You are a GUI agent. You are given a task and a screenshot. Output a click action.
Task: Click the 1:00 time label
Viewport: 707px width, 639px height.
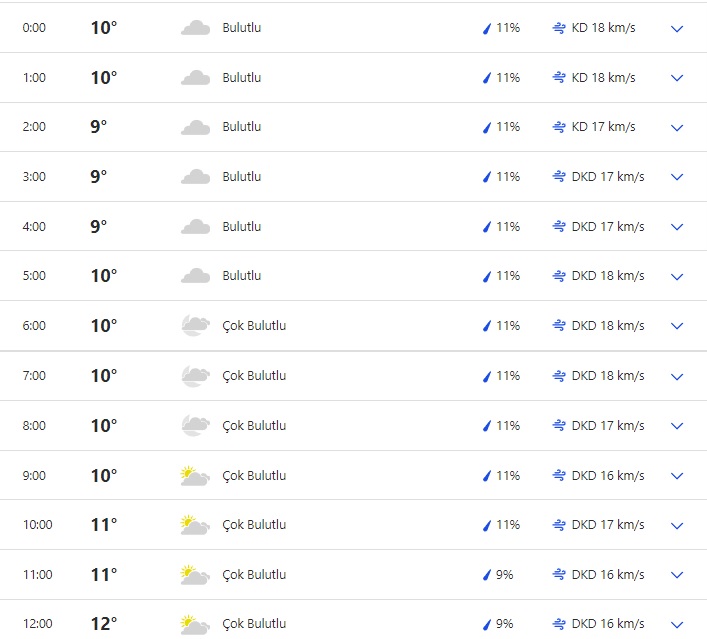(x=34, y=78)
